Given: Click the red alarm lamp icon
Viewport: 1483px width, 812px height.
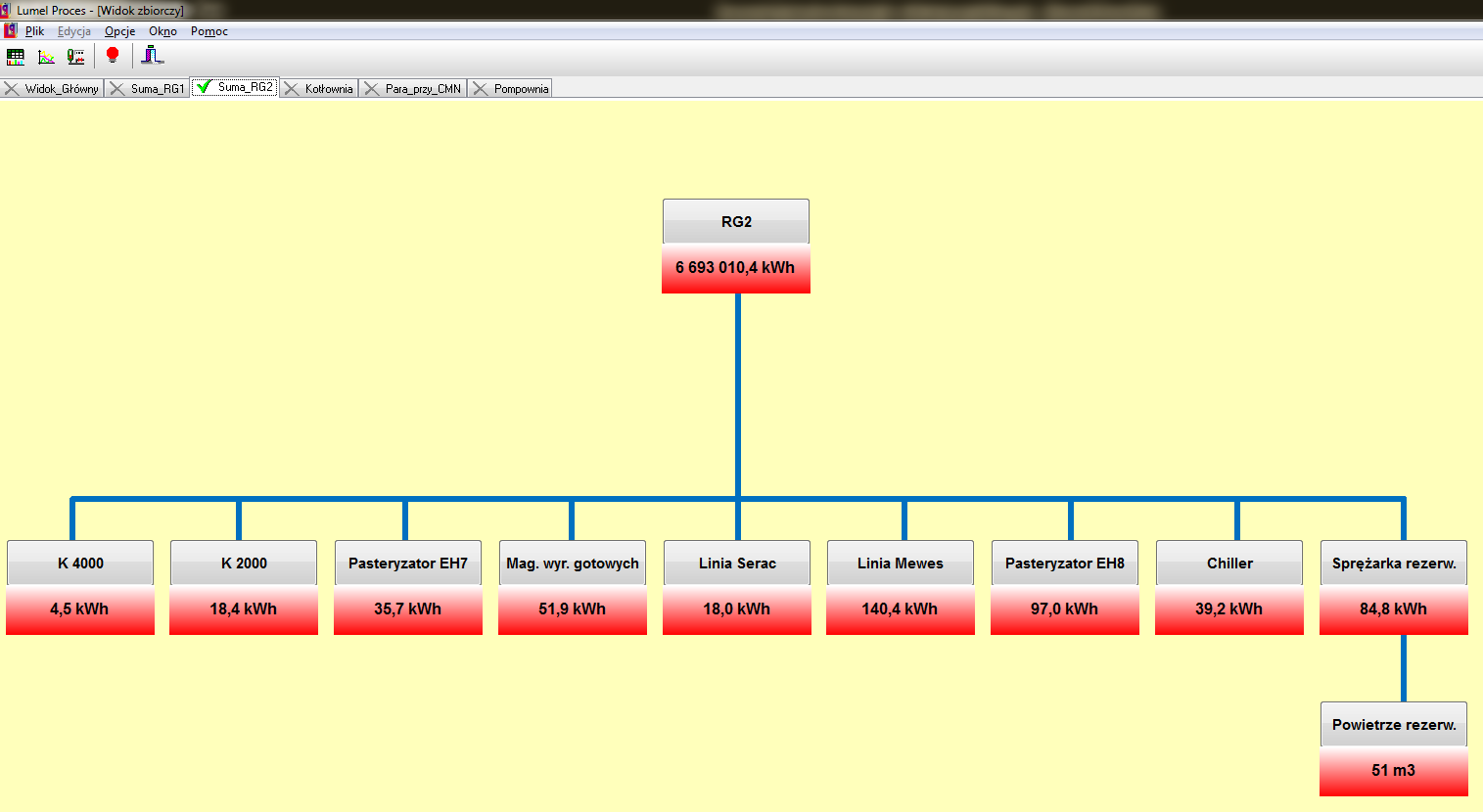Looking at the screenshot, I should pos(113,56).
